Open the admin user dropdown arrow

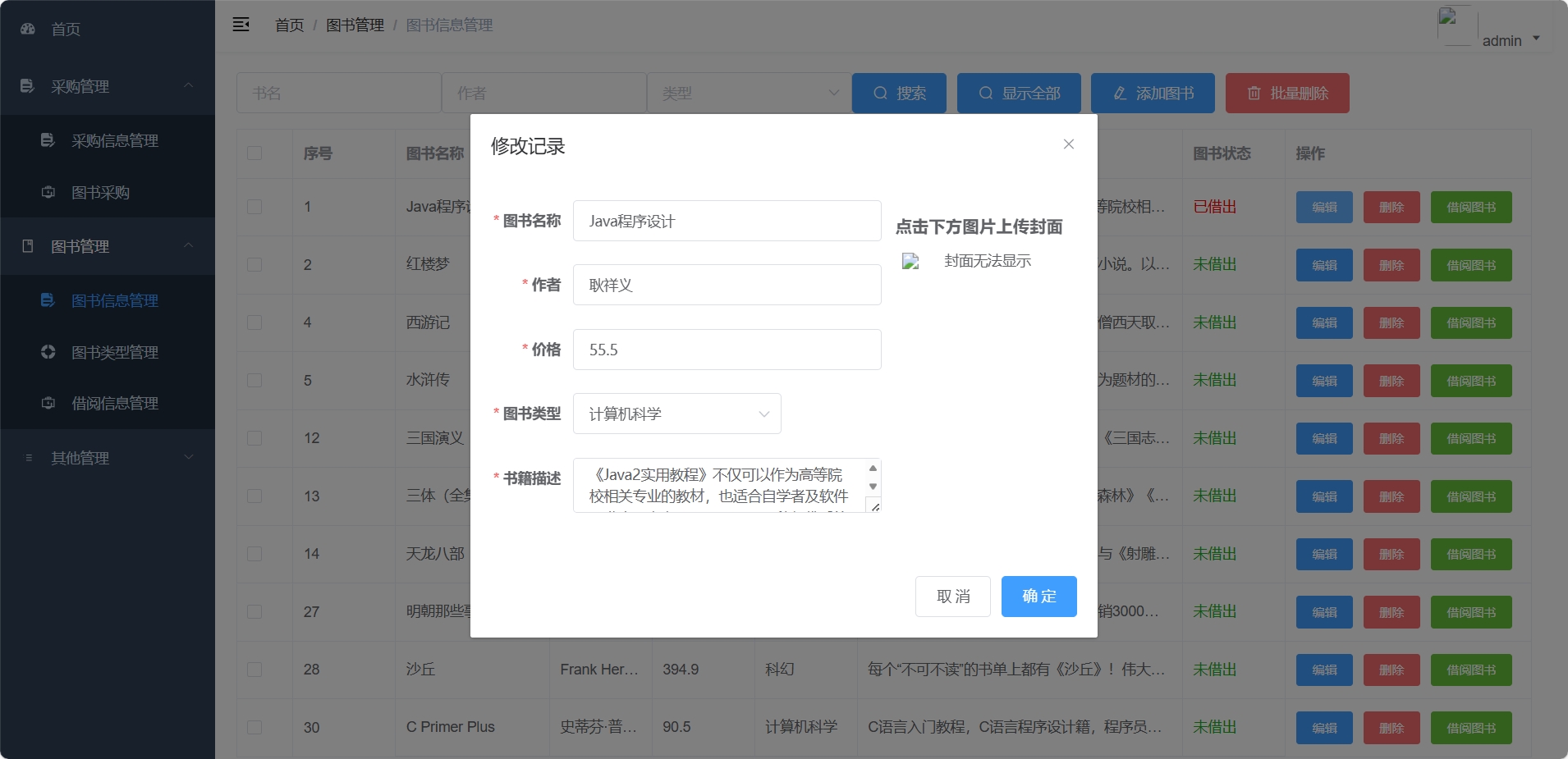(1536, 39)
